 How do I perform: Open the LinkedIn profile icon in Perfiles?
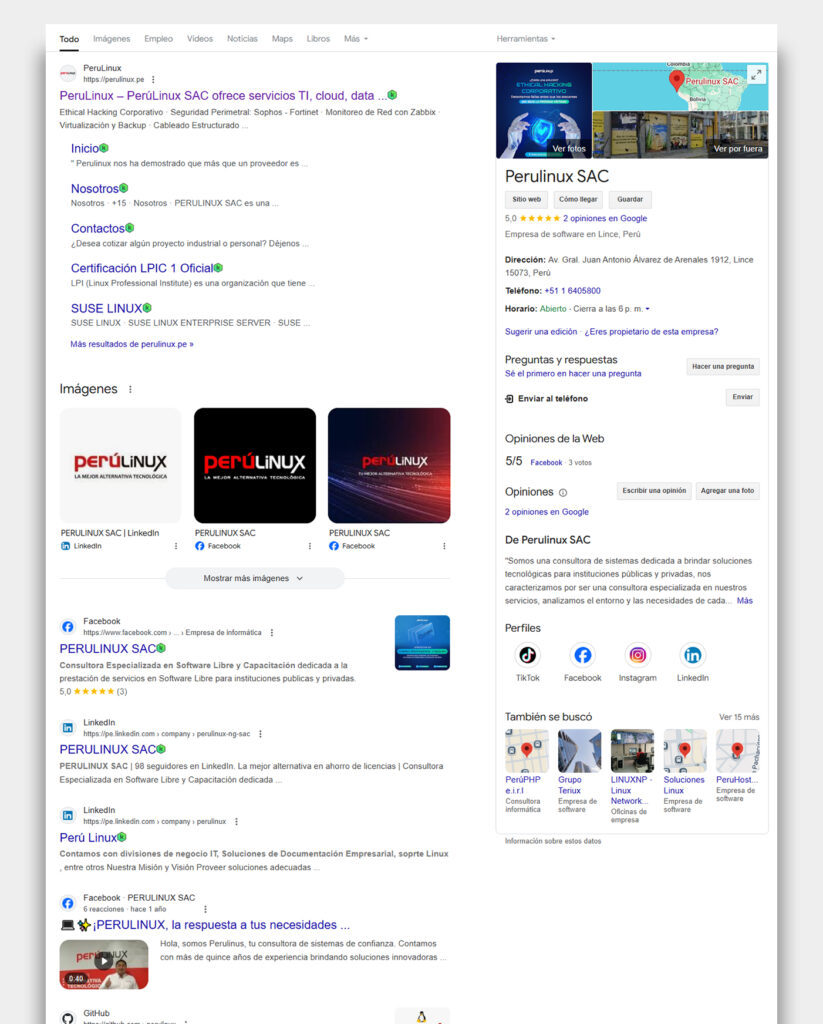[692, 656]
